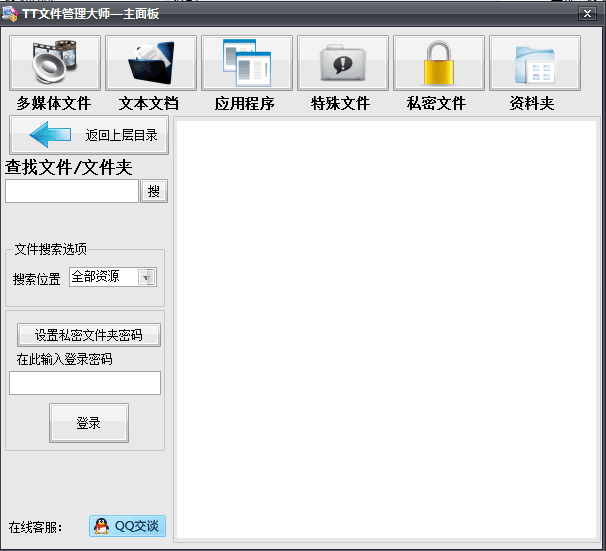Open the 资料夹 folder icon
The width and height of the screenshot is (606, 551).
pyautogui.click(x=535, y=64)
